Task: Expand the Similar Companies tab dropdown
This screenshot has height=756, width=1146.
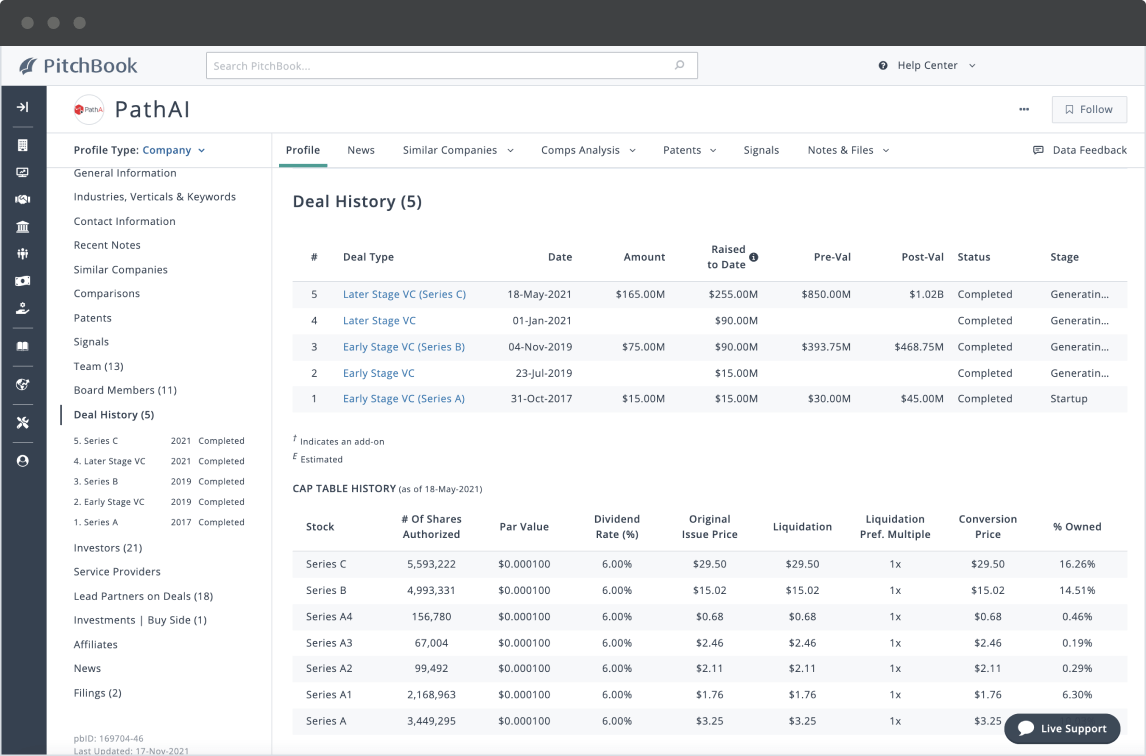Action: (510, 150)
